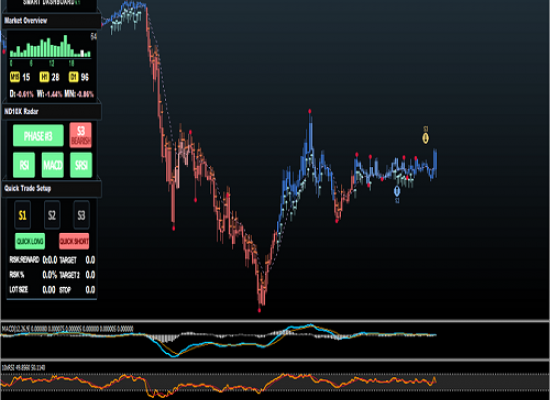Screen dimensions: 550x400
Task: Click the QUICK LONG button
Action: pos(30,241)
